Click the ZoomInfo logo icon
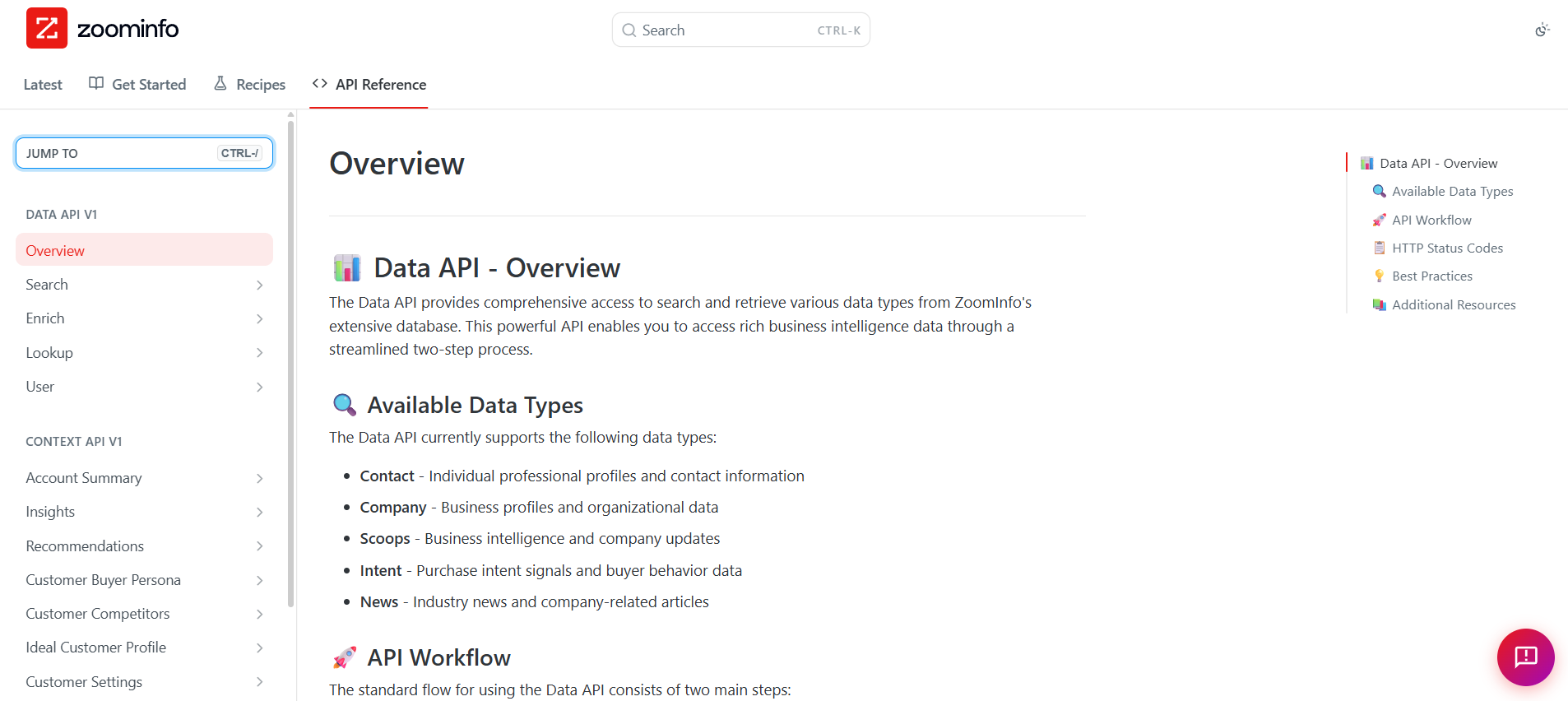Image resolution: width=1568 pixels, height=701 pixels. pos(47,29)
